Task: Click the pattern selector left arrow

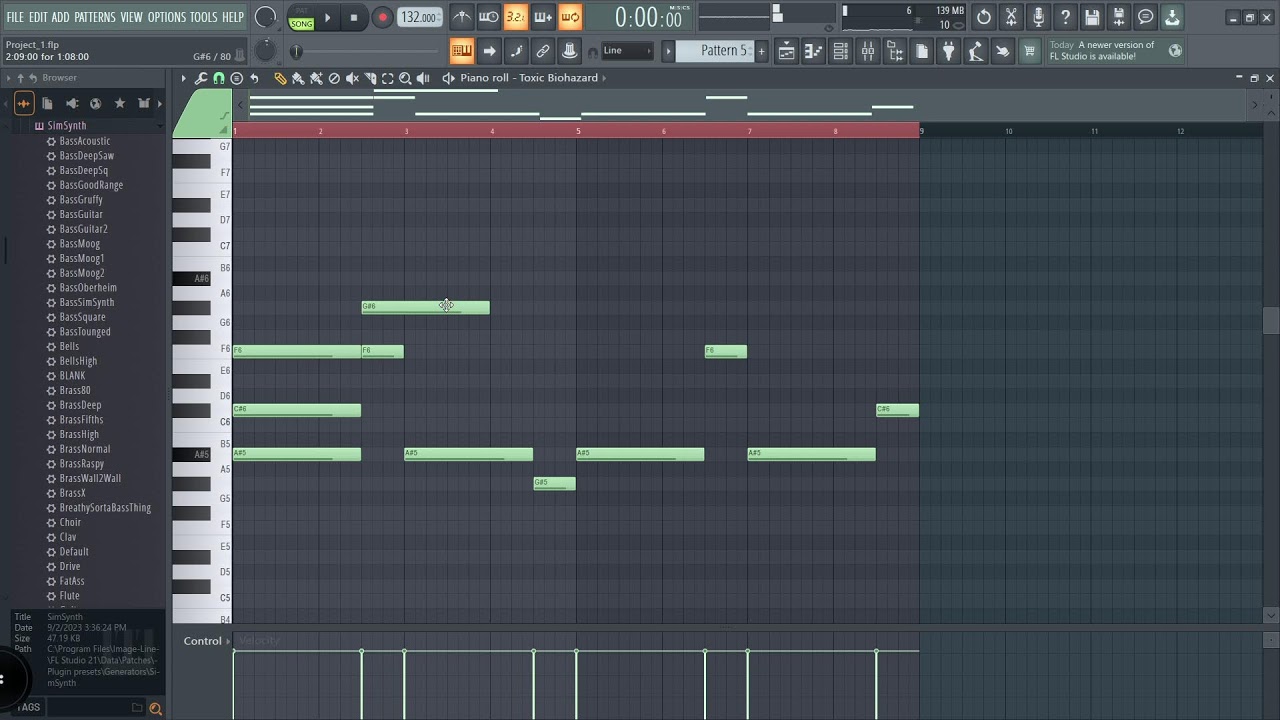Action: [668, 51]
